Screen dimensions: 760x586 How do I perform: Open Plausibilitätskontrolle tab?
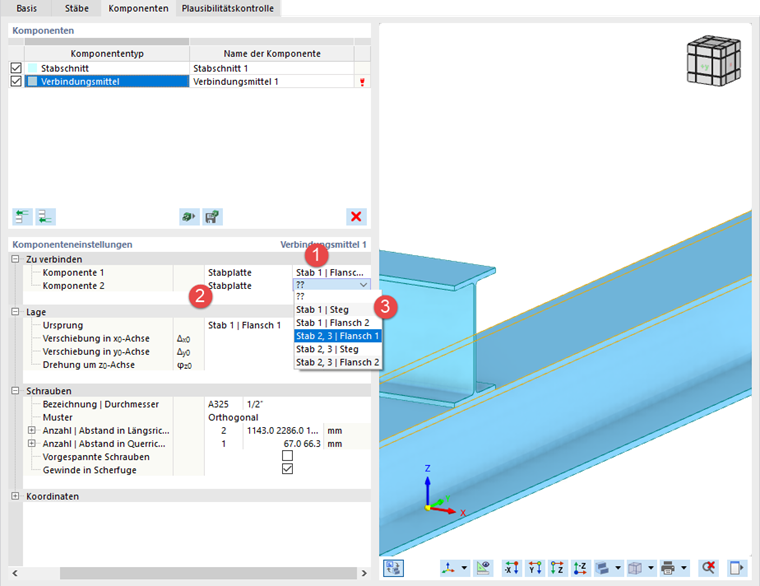point(228,8)
